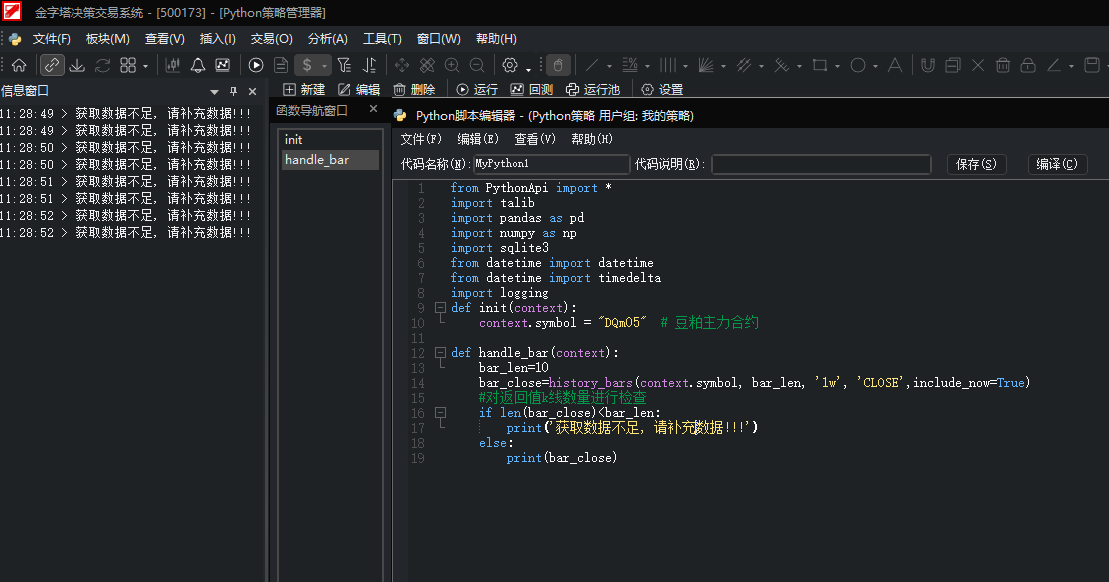The width and height of the screenshot is (1109, 582).
Task: Click the trash delete-drawings icon
Action: click(1003, 65)
